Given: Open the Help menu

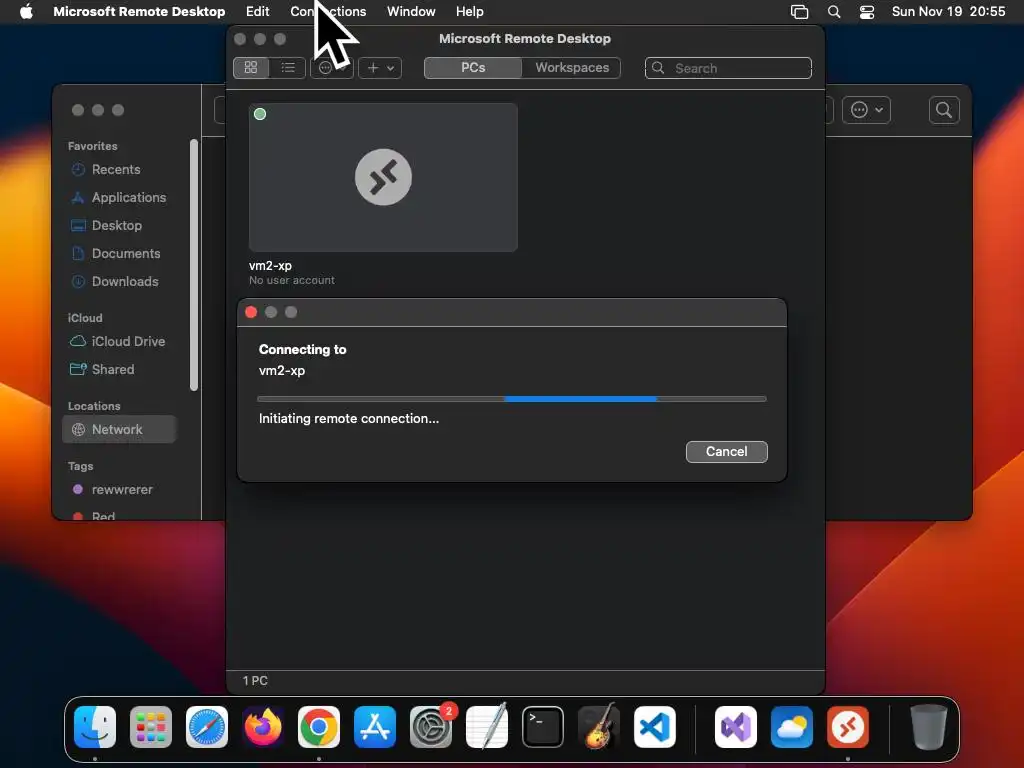Looking at the screenshot, I should pyautogui.click(x=470, y=12).
